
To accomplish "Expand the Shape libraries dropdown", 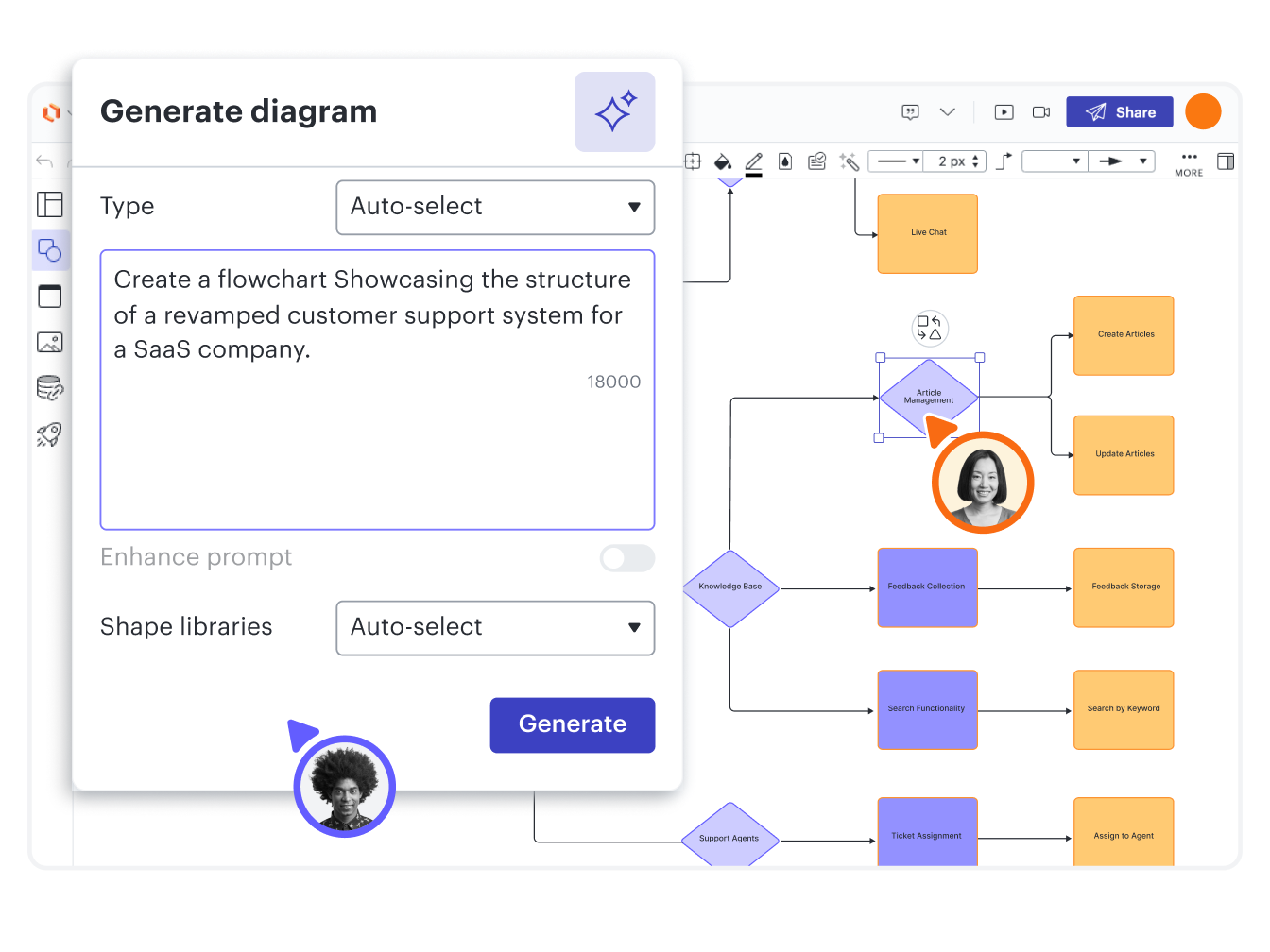I will tap(495, 627).
